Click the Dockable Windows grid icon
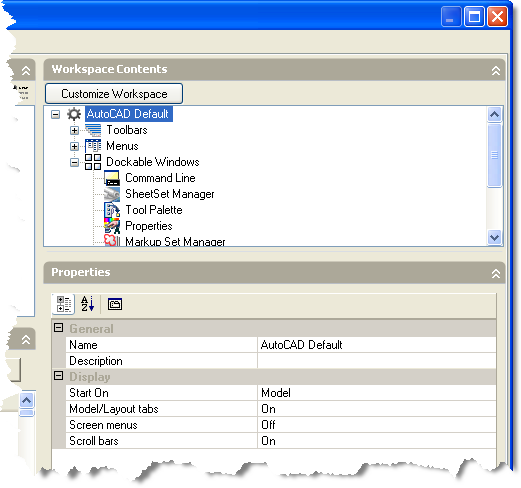This screenshot has height=488, width=521. click(93, 162)
